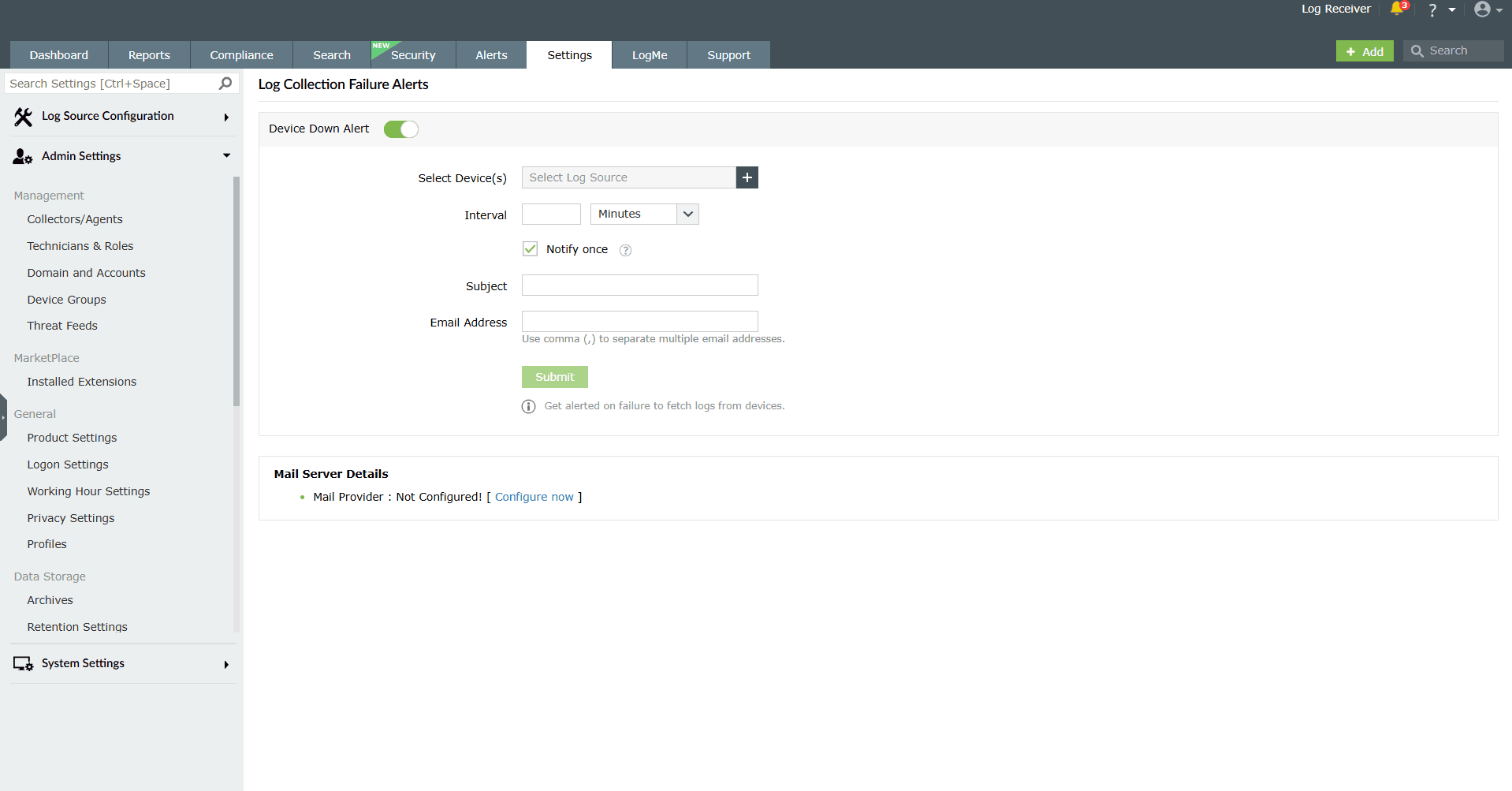This screenshot has height=791, width=1512.
Task: Open Profiles settings page
Action: tap(47, 544)
